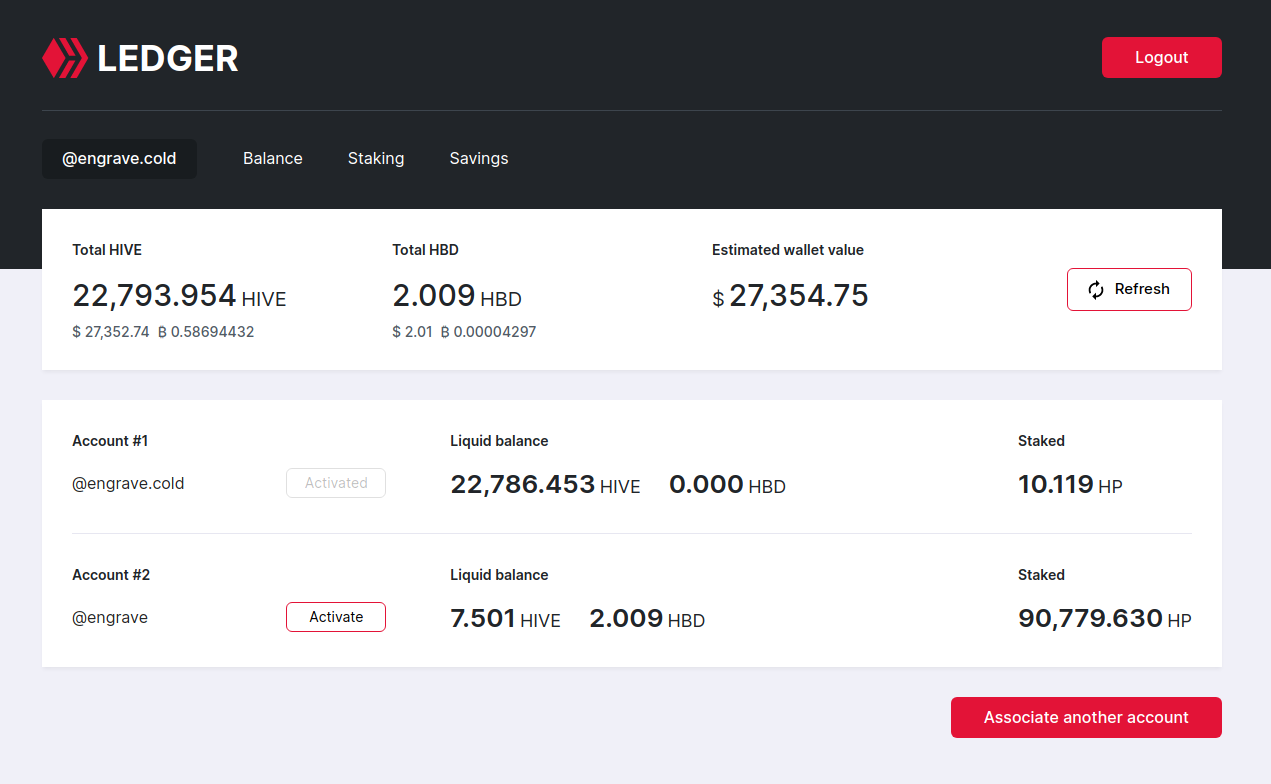This screenshot has width=1271, height=784.
Task: Associate another account
Action: [x=1086, y=718]
